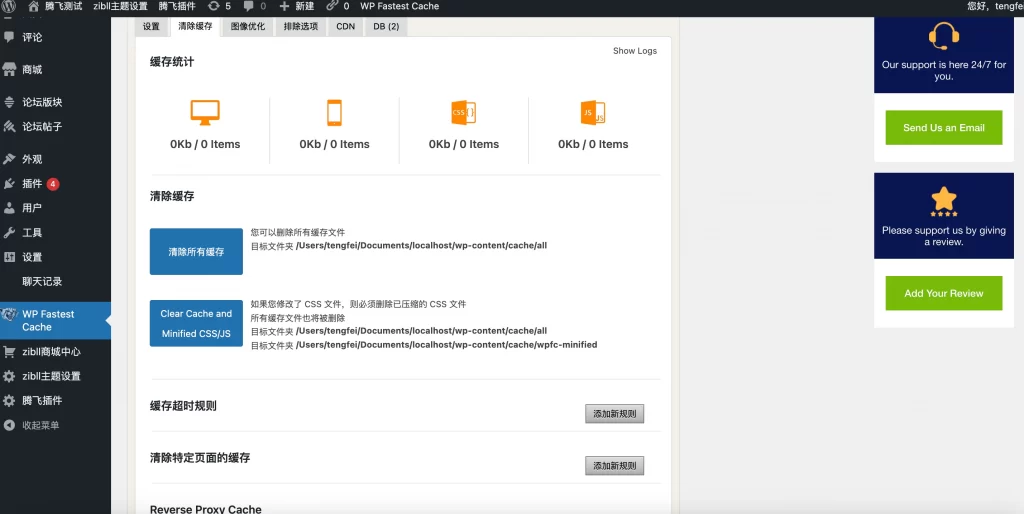Image resolution: width=1024 pixels, height=514 pixels.
Task: Open comments bubble in admin bar
Action: tap(248, 6)
